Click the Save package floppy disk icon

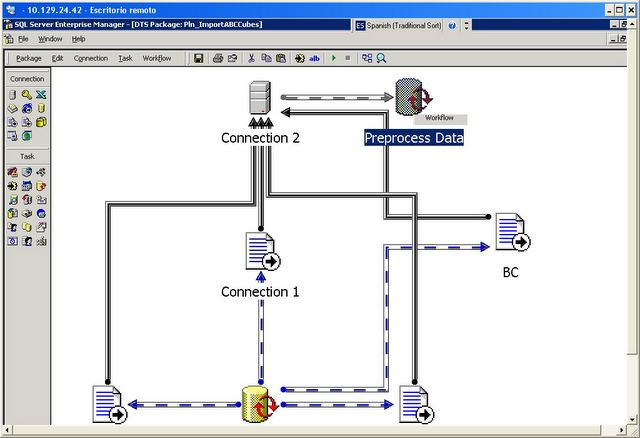tap(198, 58)
